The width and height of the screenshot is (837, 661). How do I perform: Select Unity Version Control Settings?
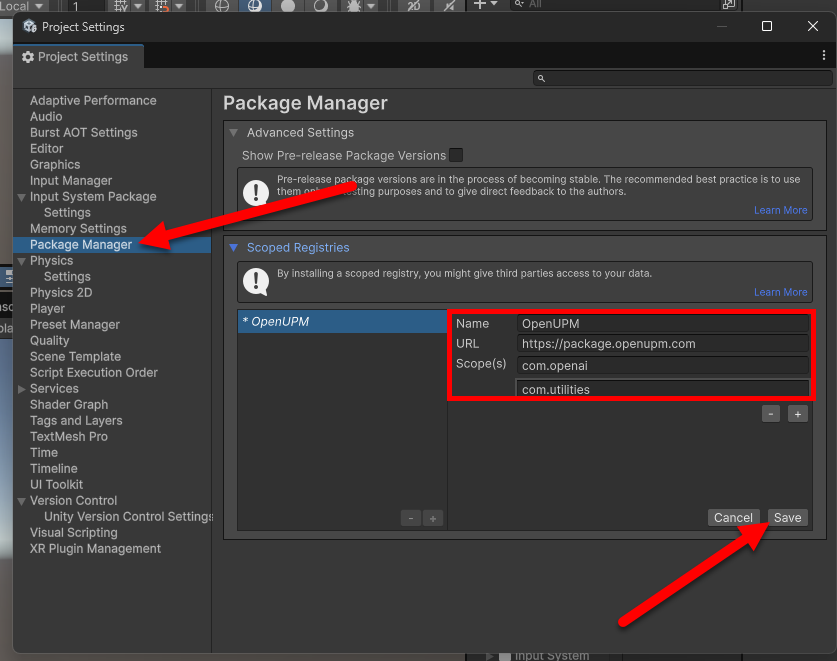[128, 517]
